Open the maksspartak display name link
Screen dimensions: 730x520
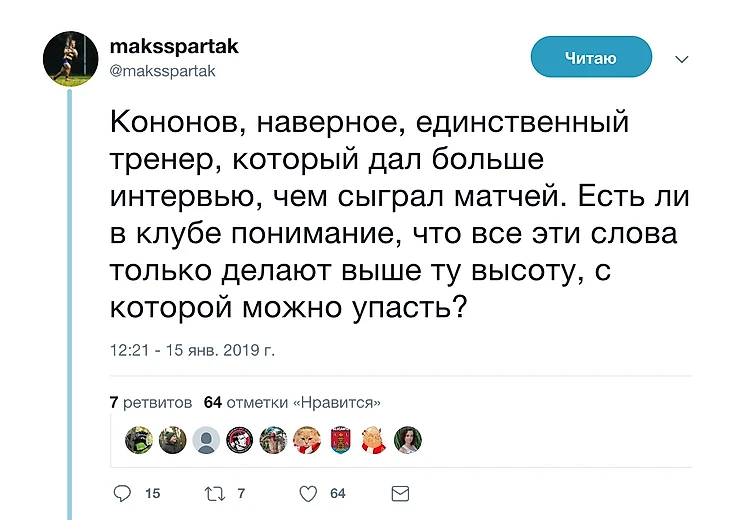160,47
